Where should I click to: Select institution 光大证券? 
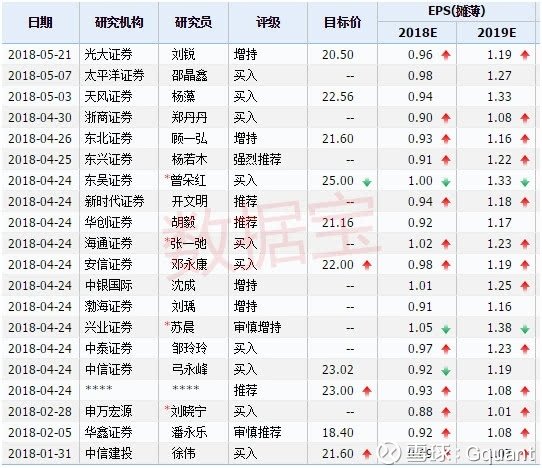[x=109, y=55]
